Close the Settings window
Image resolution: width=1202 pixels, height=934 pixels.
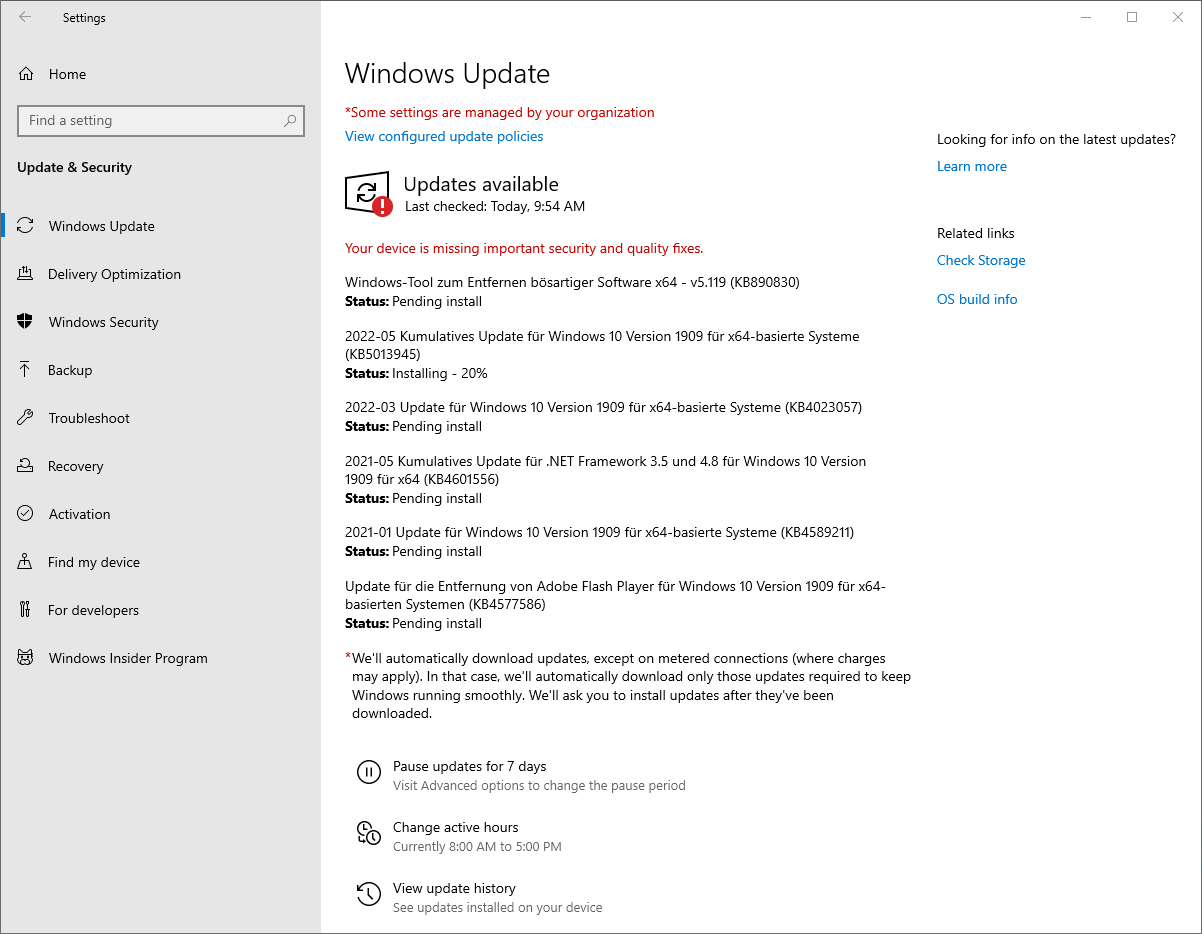(1178, 17)
